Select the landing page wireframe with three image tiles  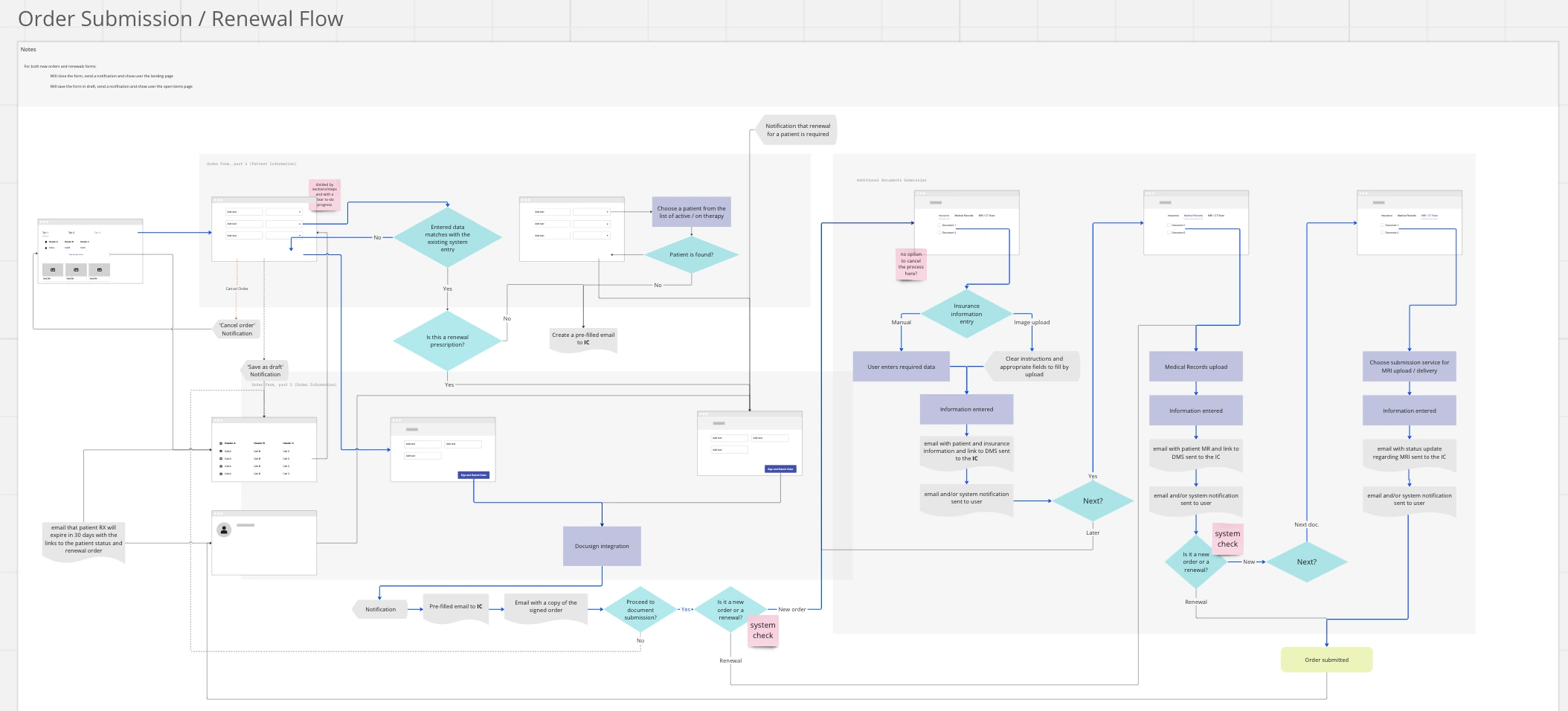[90, 251]
